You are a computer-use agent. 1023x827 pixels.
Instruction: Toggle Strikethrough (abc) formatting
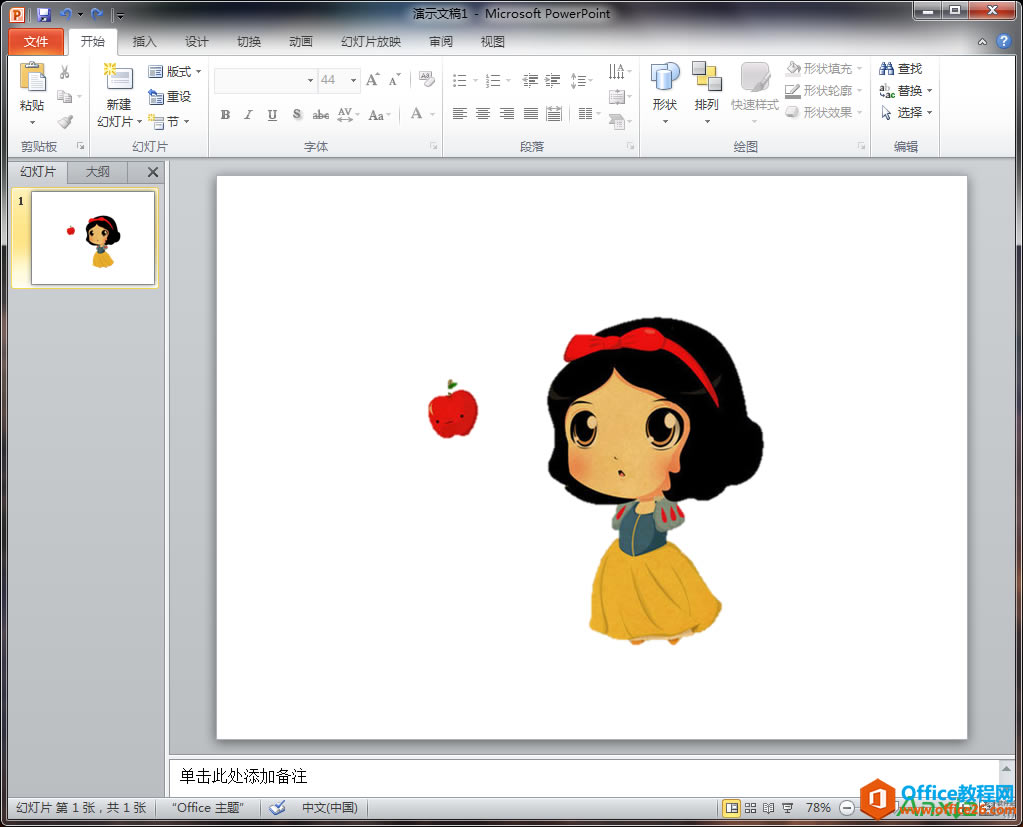(320, 115)
